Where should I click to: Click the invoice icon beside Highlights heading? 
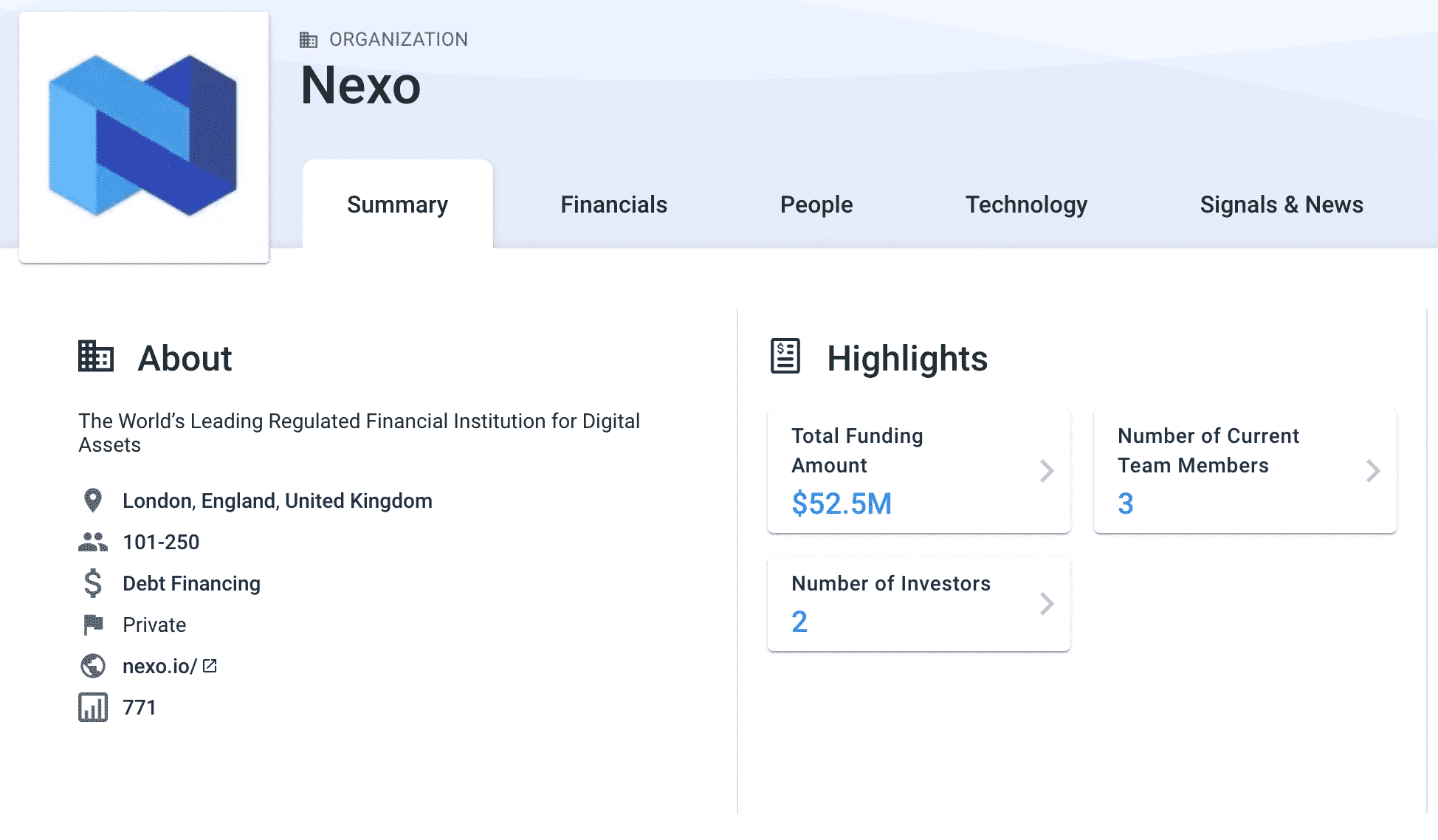pyautogui.click(x=785, y=357)
